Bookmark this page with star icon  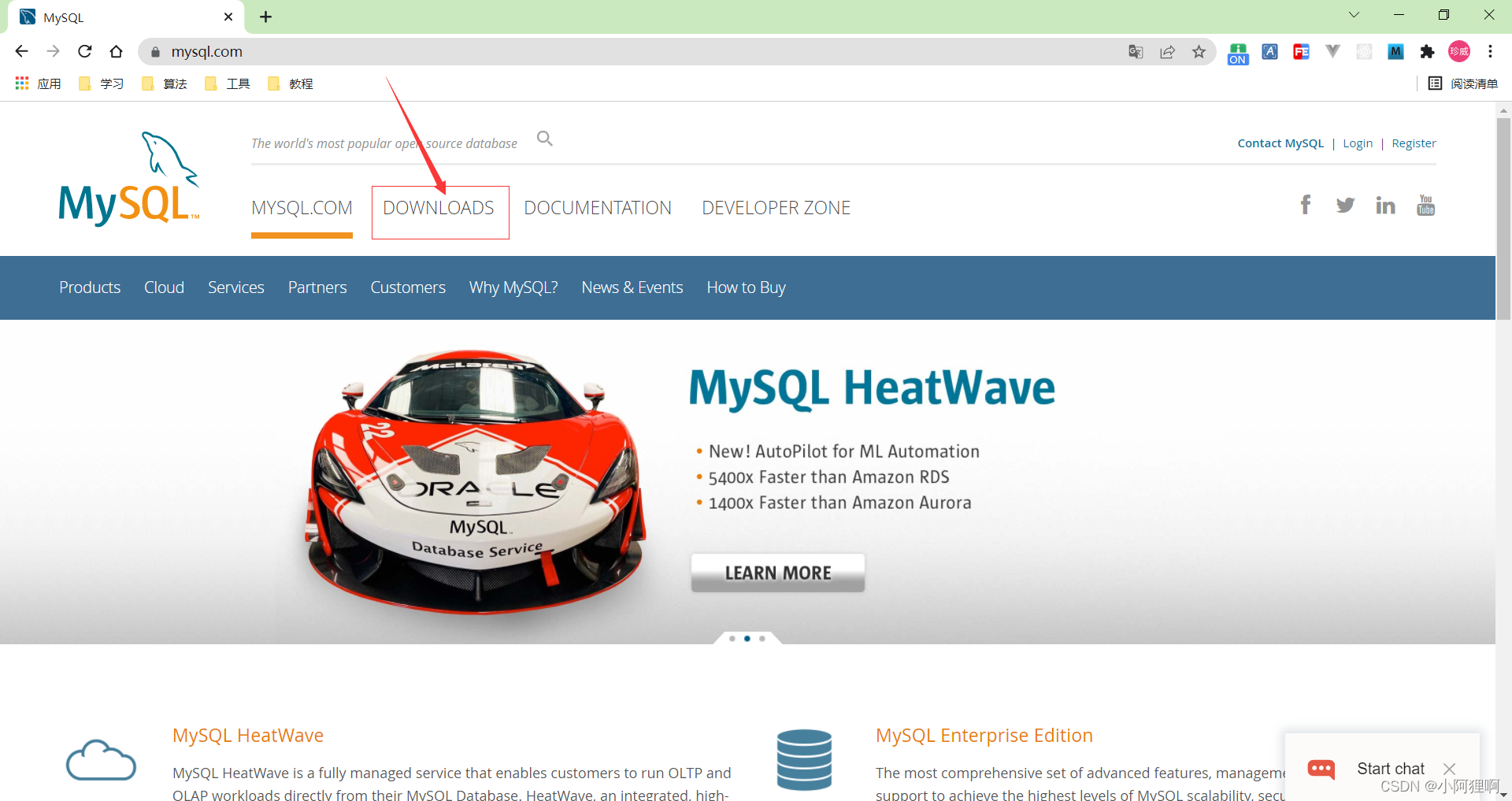(x=1199, y=52)
